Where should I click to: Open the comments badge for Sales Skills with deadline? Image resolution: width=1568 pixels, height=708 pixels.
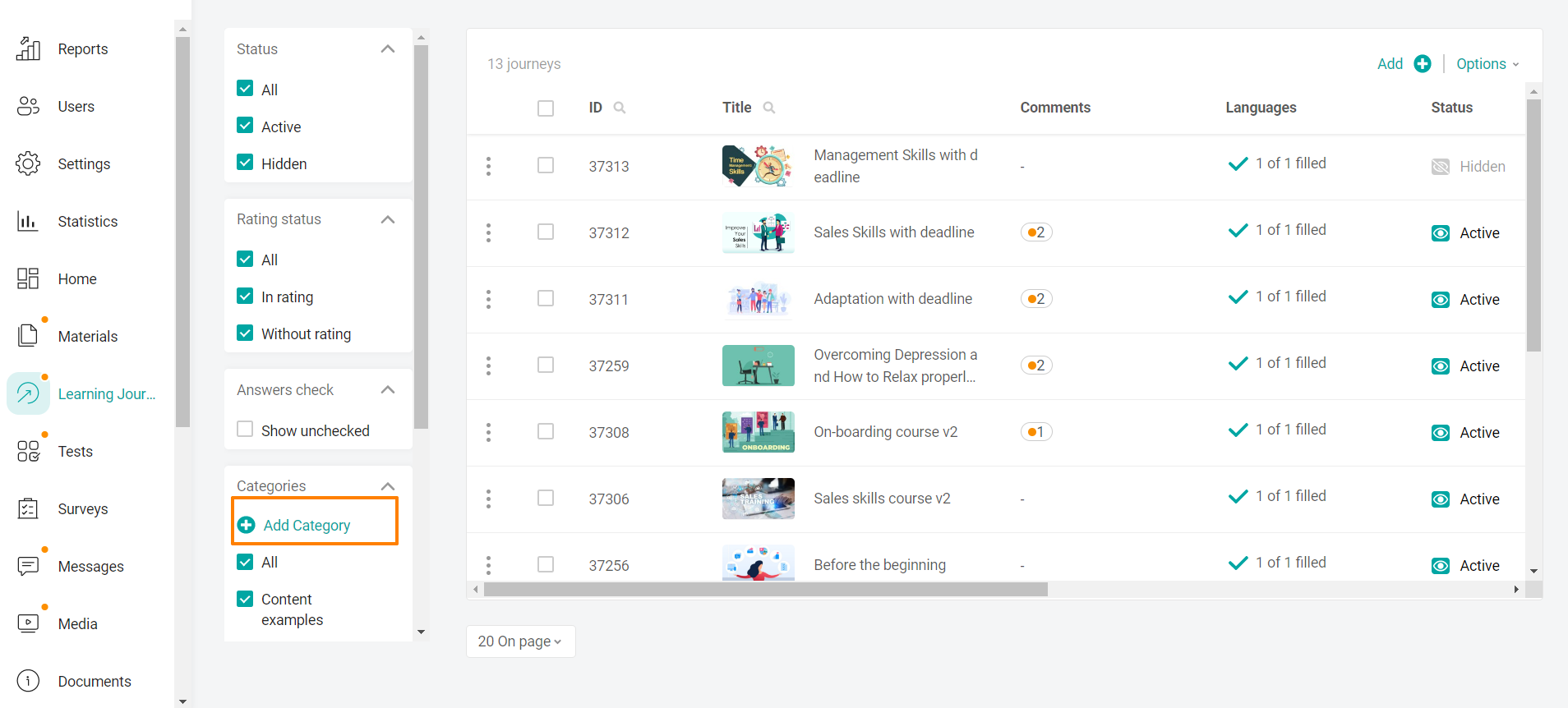pyautogui.click(x=1036, y=232)
